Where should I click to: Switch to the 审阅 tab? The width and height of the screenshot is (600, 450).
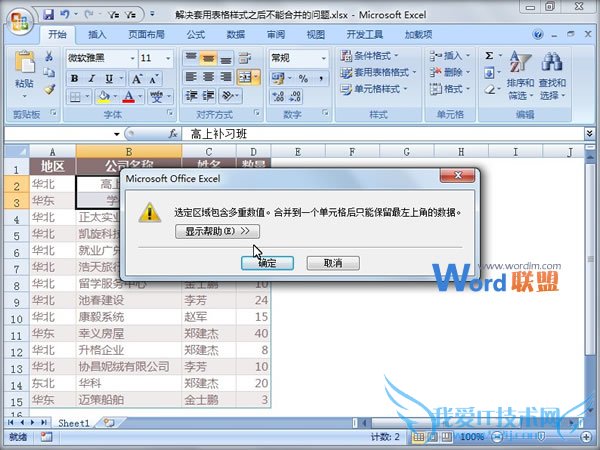276,35
